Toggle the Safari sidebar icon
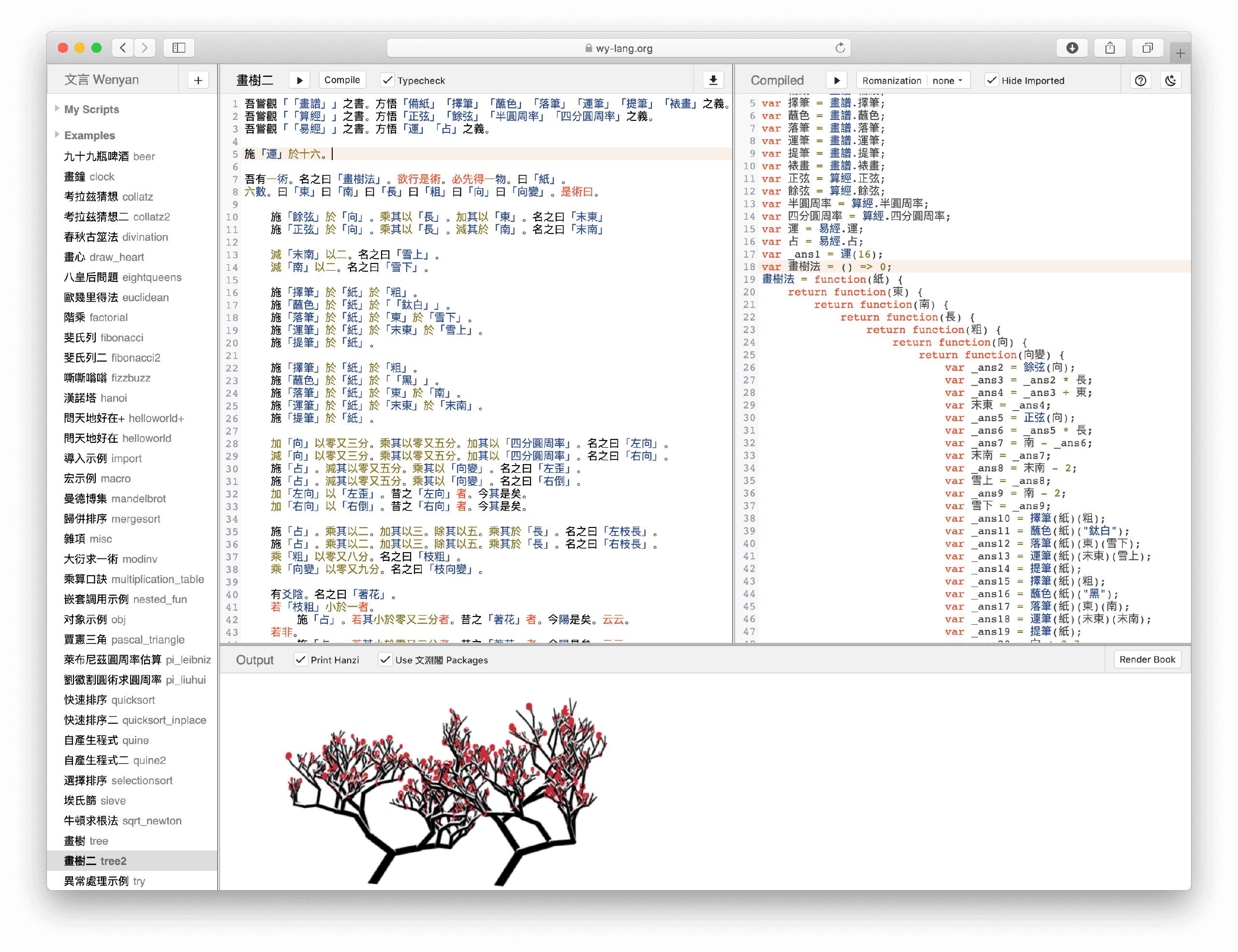This screenshot has height=952, width=1238. (x=179, y=48)
